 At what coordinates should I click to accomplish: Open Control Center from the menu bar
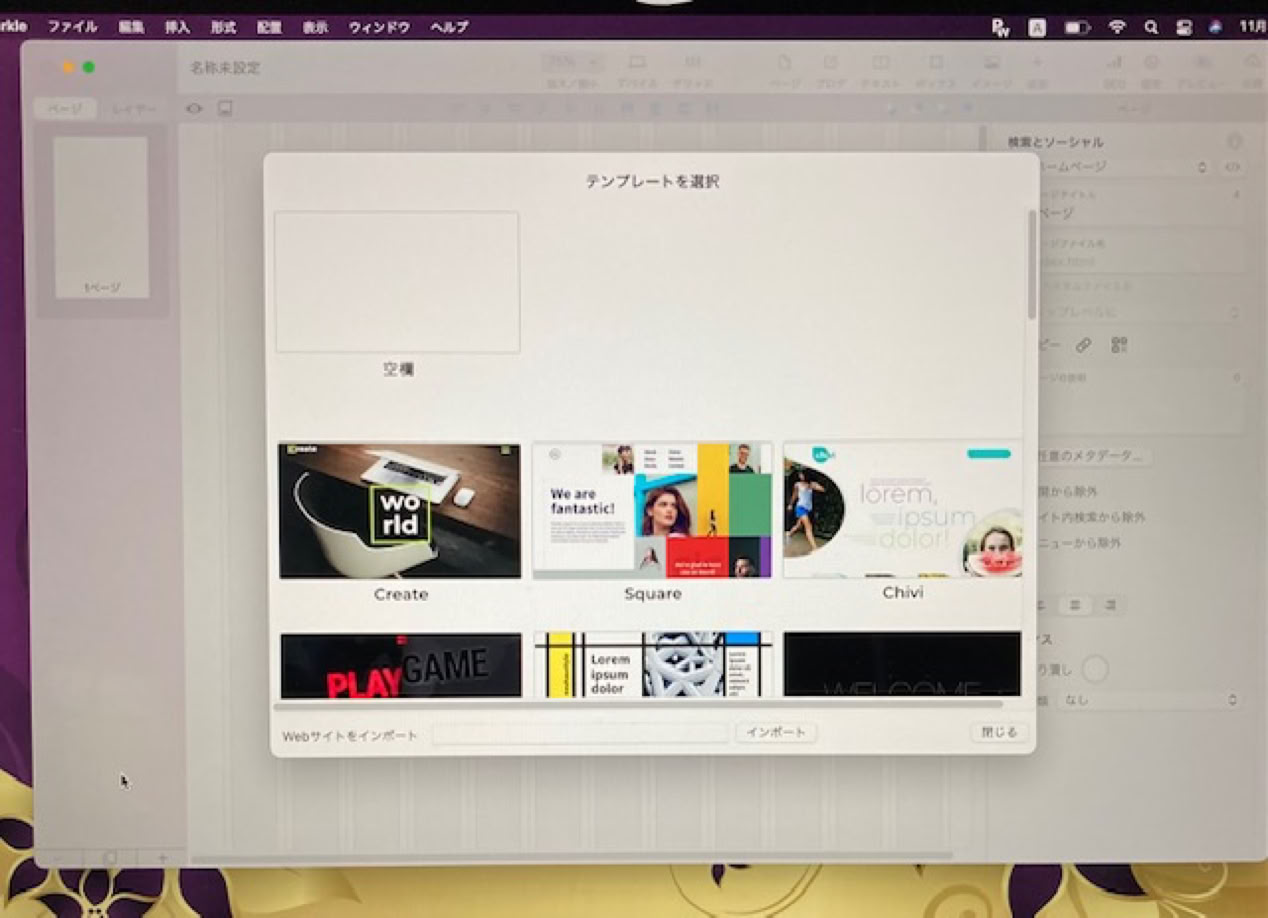click(1183, 28)
